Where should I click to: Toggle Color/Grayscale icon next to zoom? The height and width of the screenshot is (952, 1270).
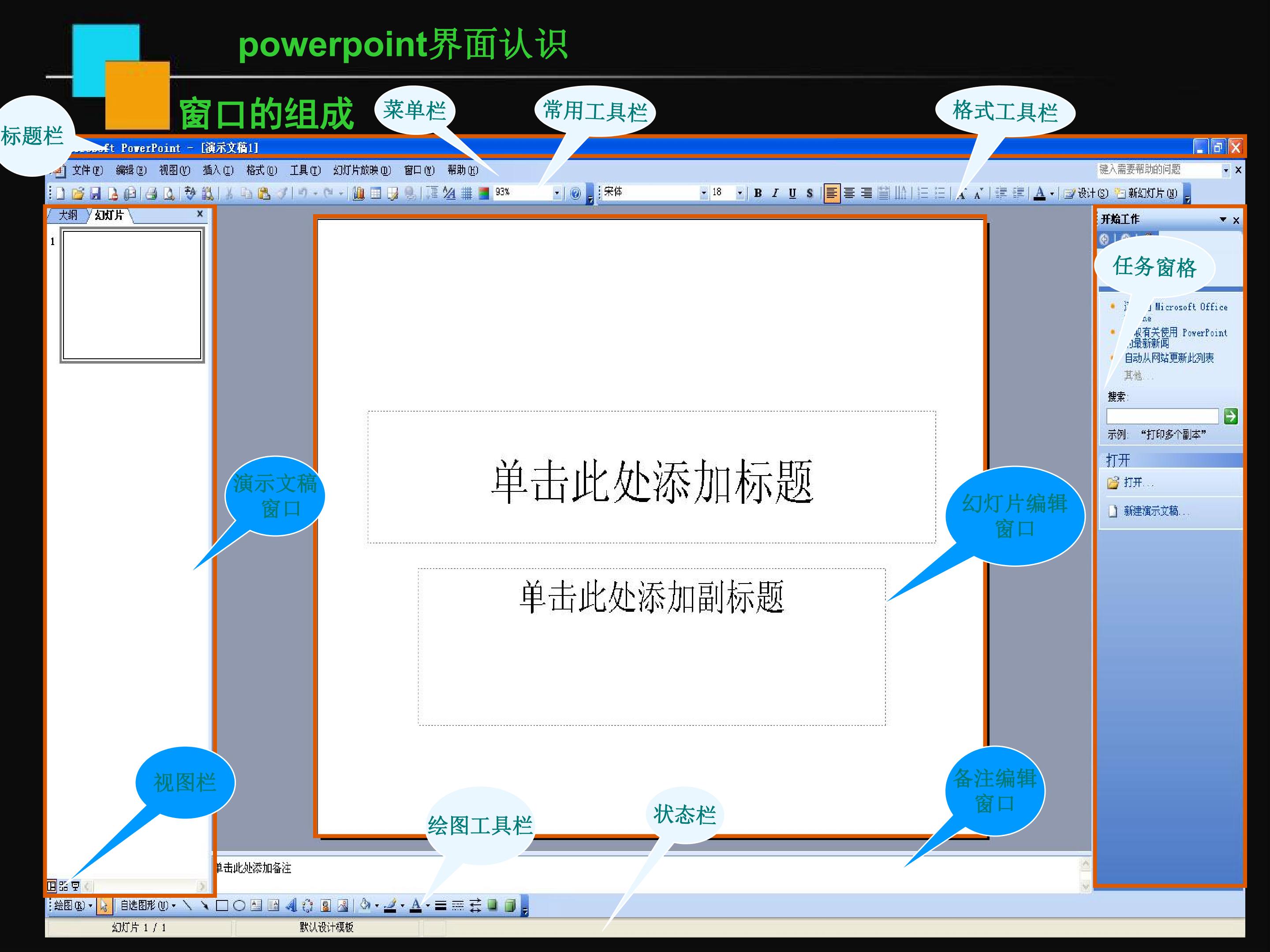pyautogui.click(x=483, y=193)
